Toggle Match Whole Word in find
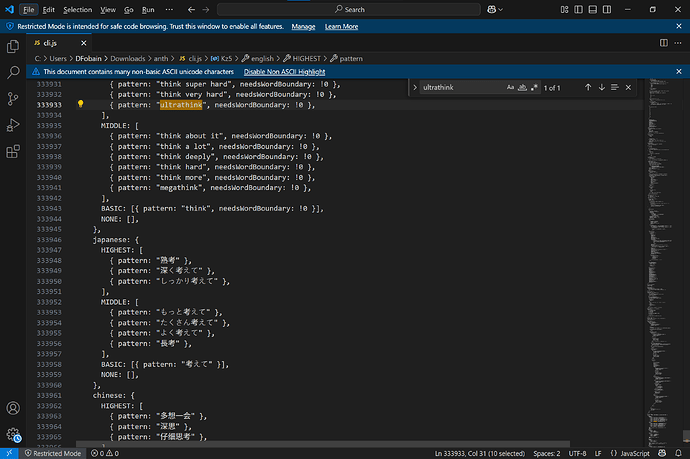This screenshot has height=459, width=690. [522, 87]
